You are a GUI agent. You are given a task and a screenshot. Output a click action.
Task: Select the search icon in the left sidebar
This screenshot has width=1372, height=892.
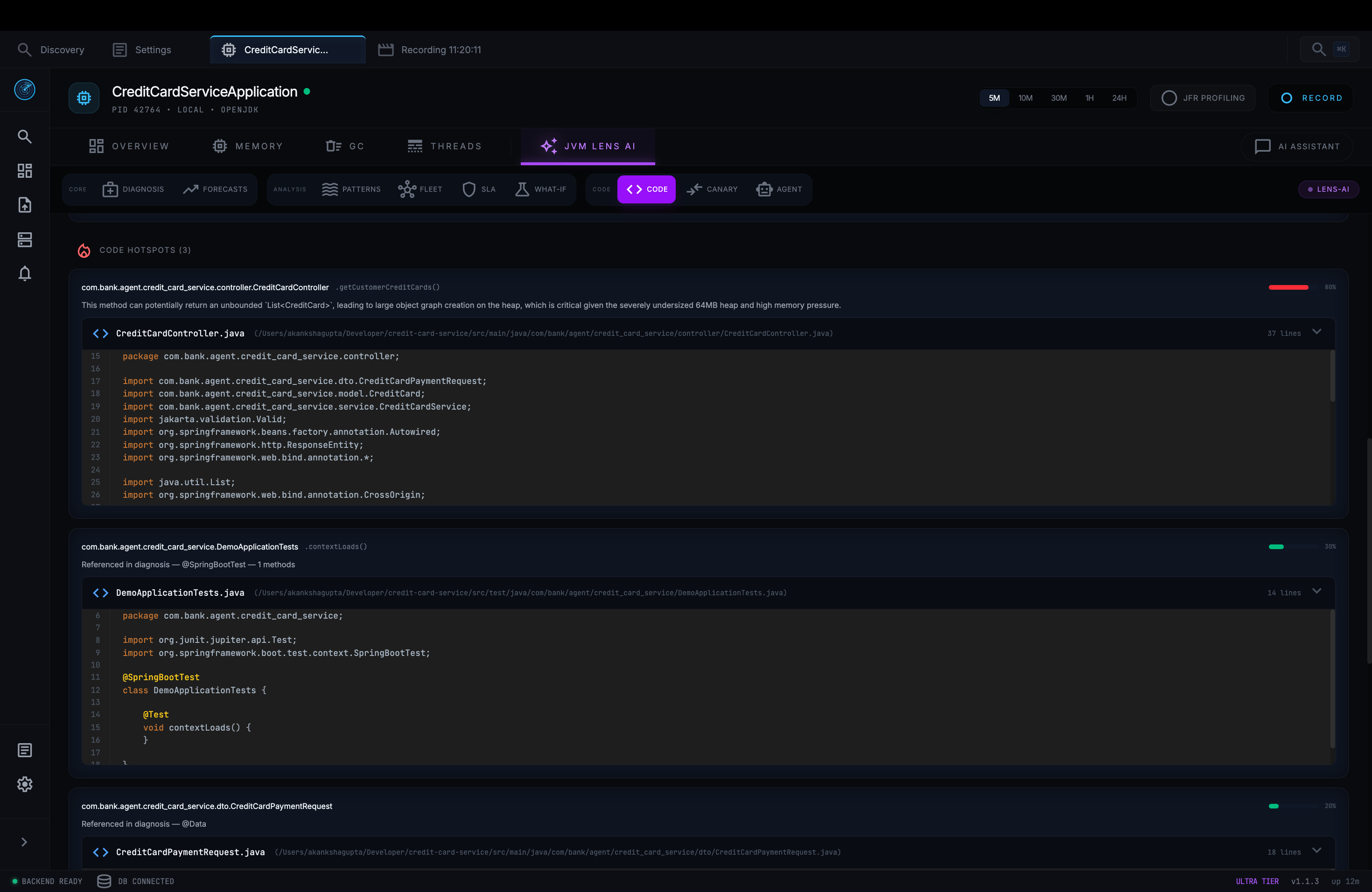click(24, 136)
